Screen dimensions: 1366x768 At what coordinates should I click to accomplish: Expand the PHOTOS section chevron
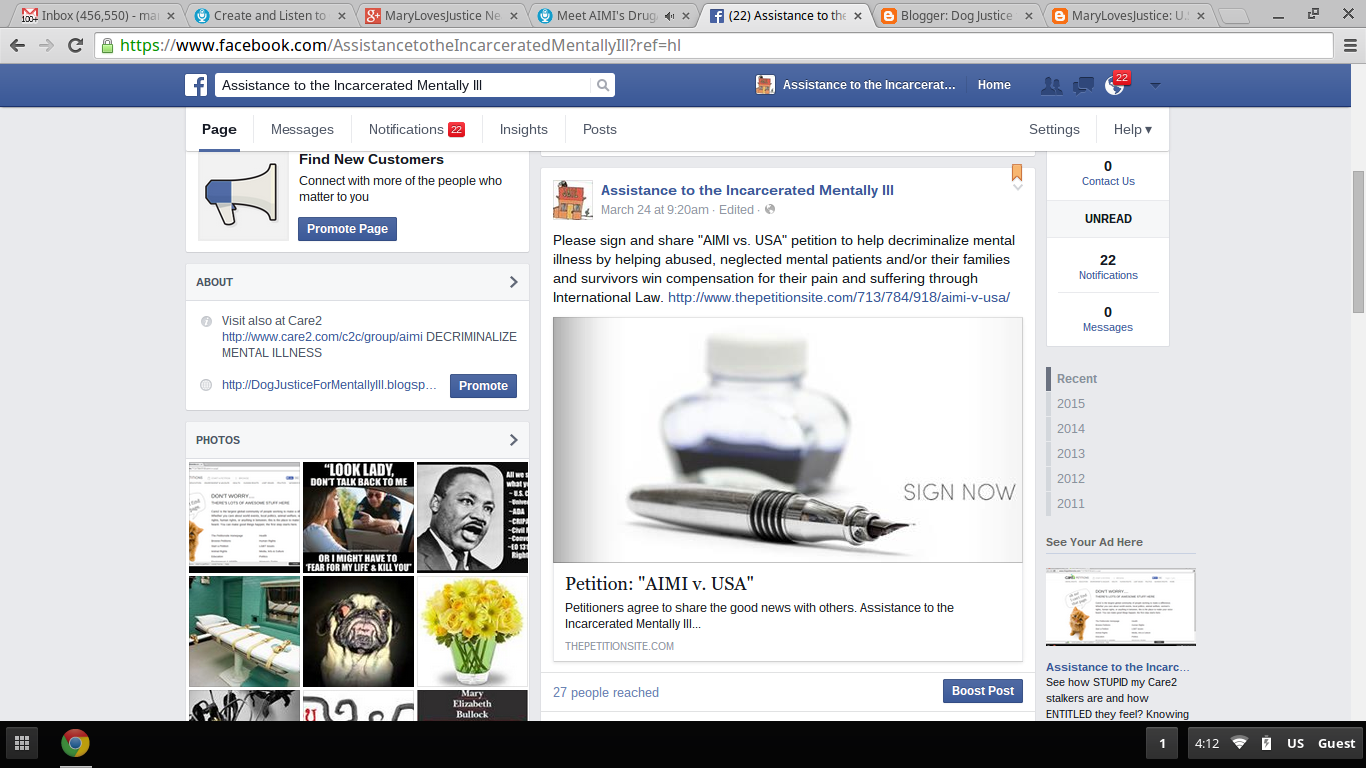(x=513, y=440)
